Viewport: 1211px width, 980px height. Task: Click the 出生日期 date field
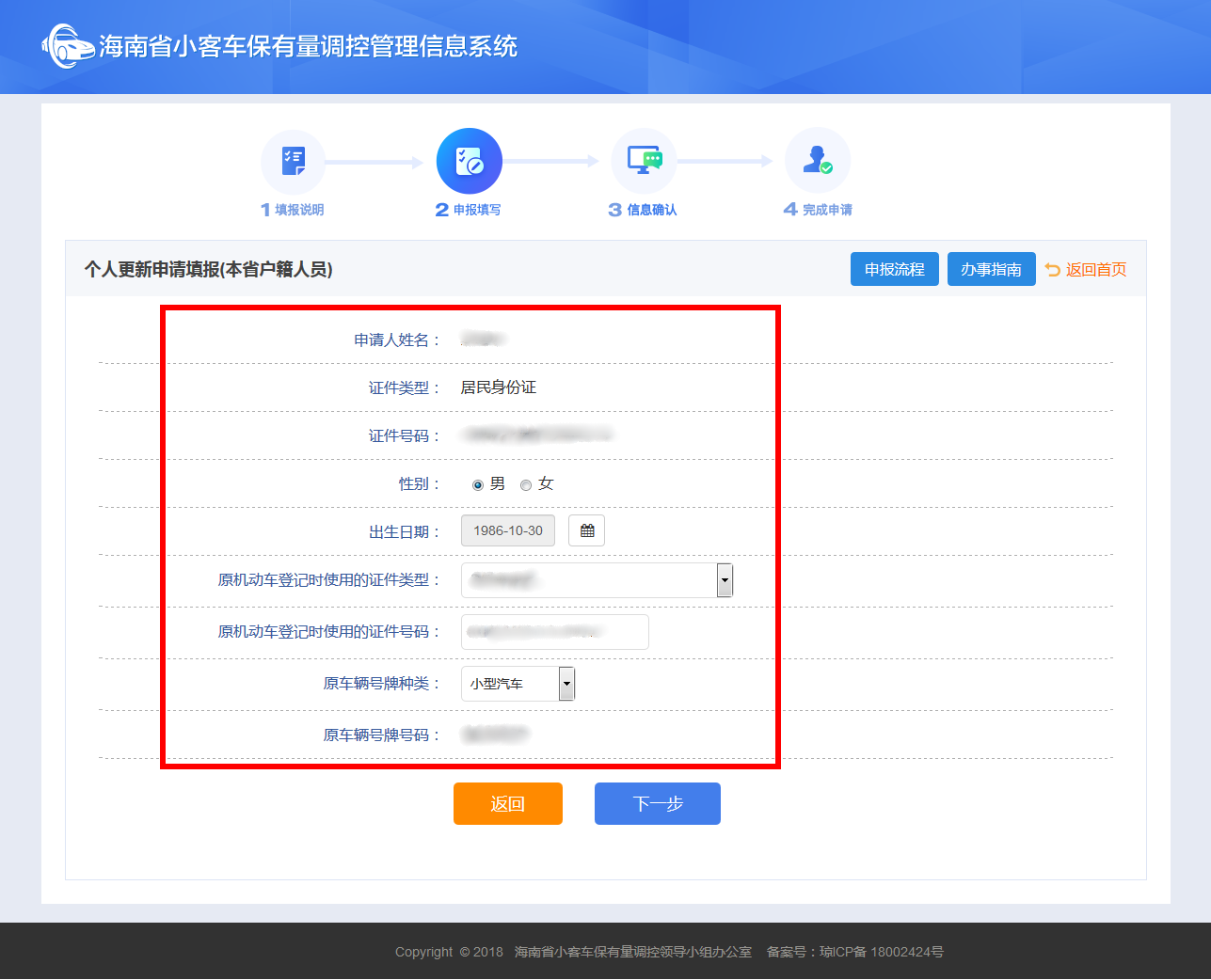coord(508,530)
